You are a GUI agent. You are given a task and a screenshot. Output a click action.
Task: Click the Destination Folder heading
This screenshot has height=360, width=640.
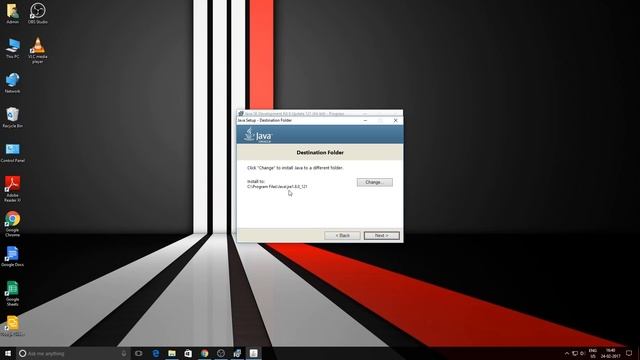(x=320, y=153)
